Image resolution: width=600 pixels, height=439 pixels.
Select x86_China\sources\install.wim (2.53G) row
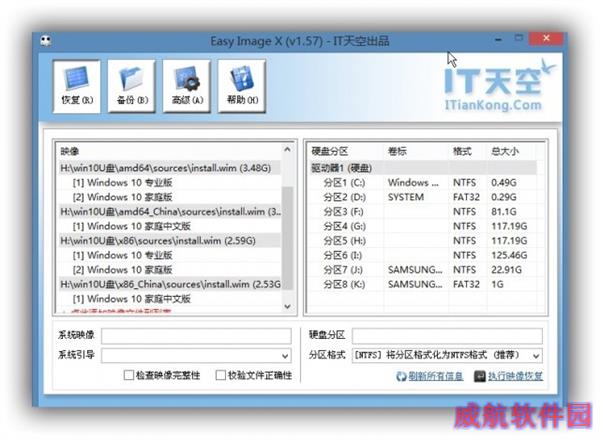[170, 284]
